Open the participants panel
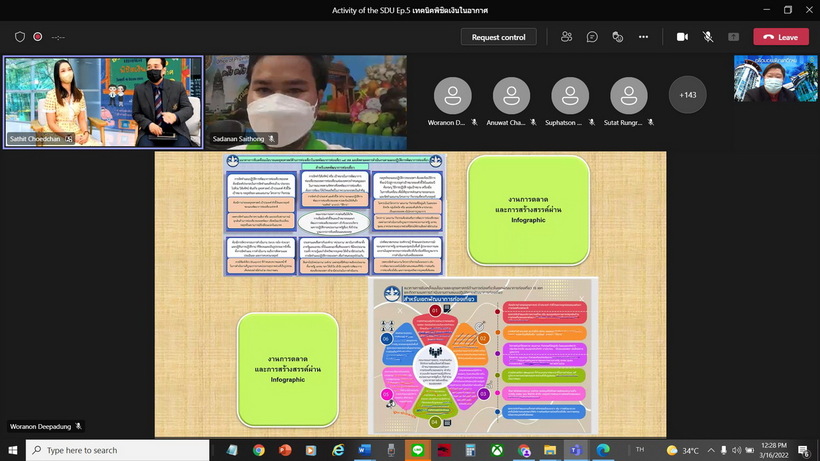The height and width of the screenshot is (461, 820). click(567, 37)
